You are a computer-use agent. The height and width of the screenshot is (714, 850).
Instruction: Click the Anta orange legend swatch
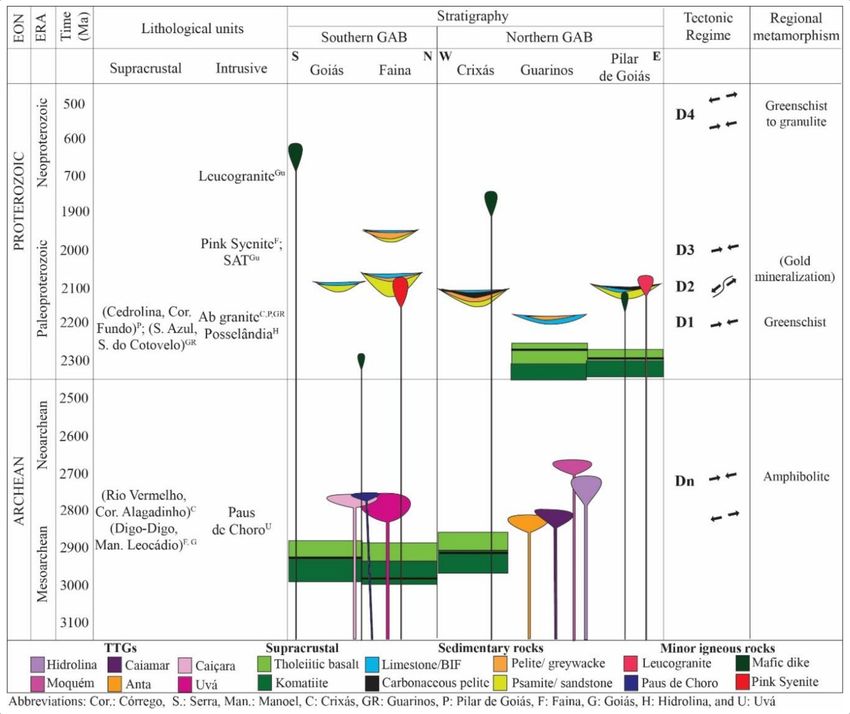[x=115, y=684]
